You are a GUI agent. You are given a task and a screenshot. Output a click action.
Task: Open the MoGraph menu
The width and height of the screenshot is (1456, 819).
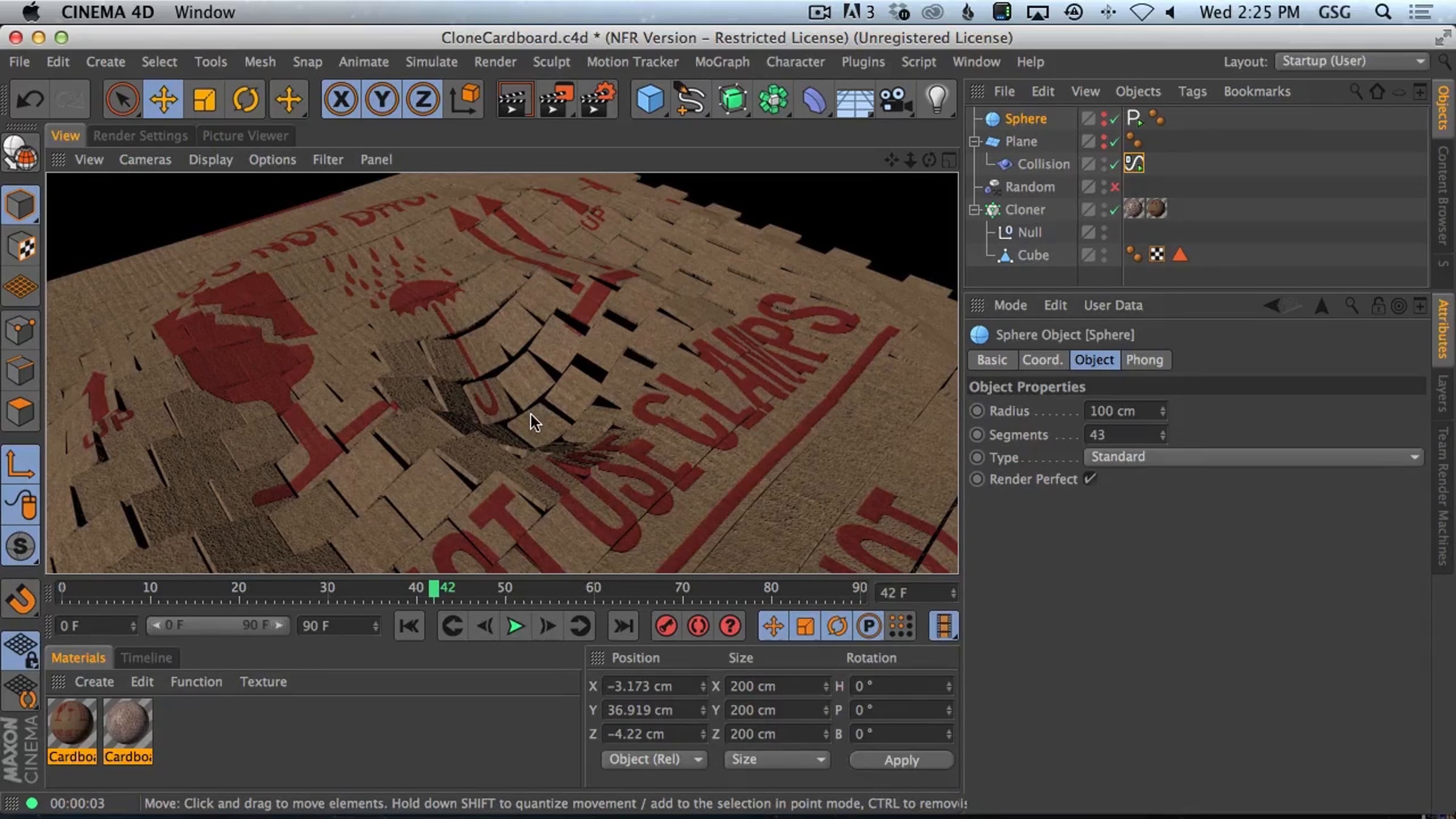click(722, 62)
